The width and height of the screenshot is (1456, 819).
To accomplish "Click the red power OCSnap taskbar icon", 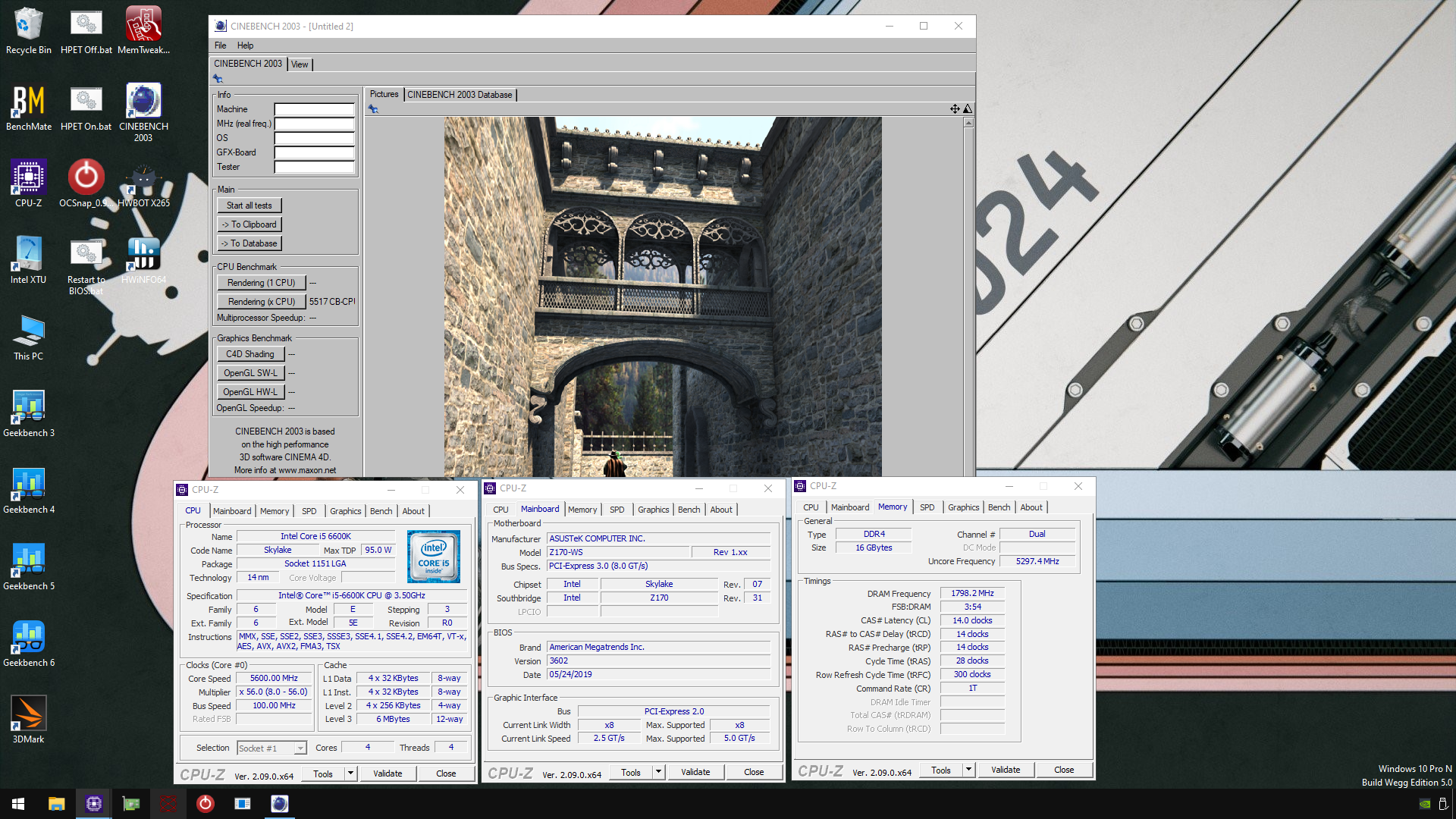I will [x=205, y=804].
